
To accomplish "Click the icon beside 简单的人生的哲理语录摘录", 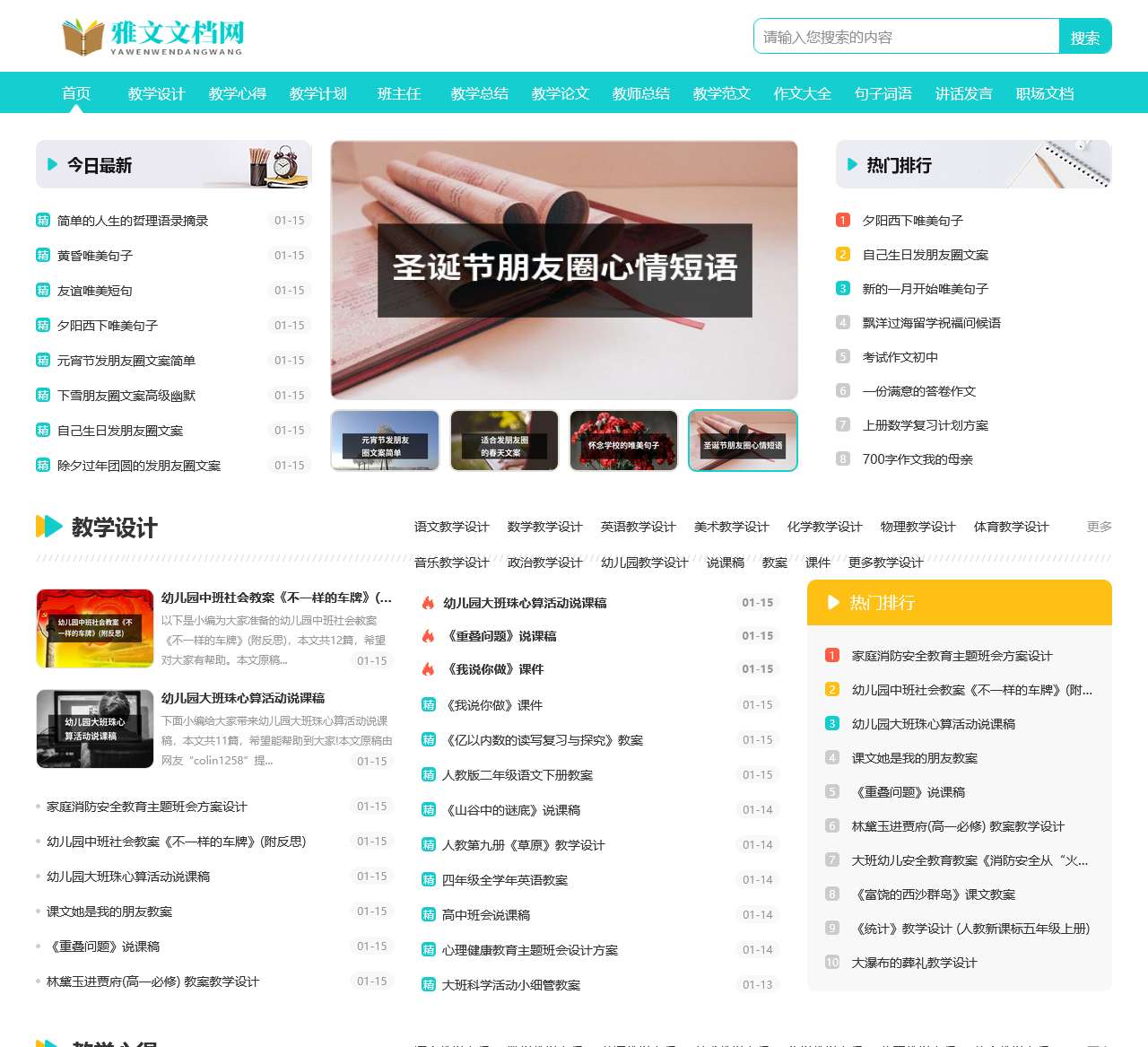I will [x=43, y=220].
